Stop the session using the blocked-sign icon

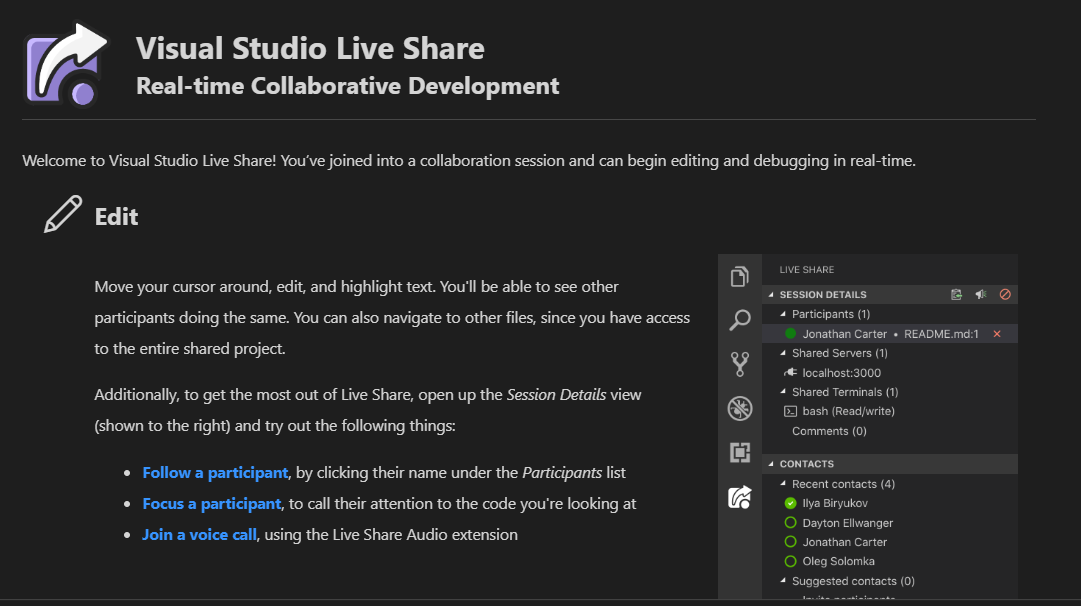pos(1003,293)
